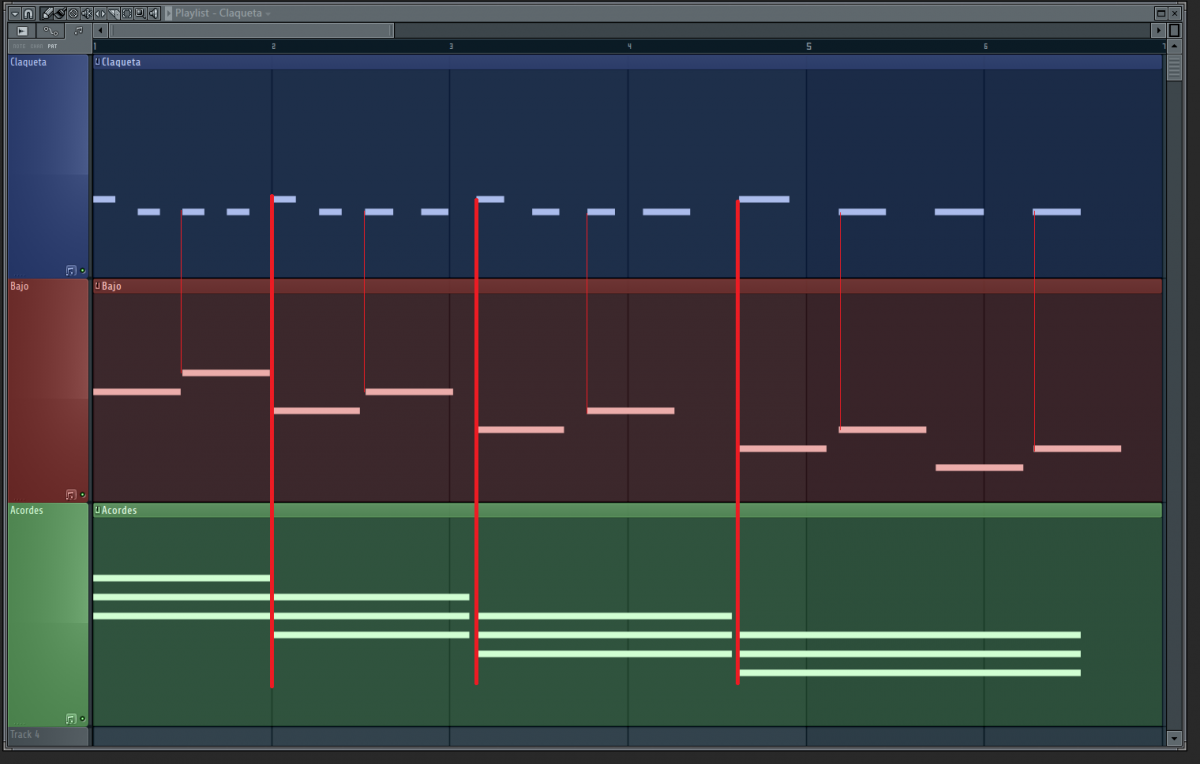Switch to the pattern clips note tab
Screen dimensions: 1200x764
(x=78, y=31)
